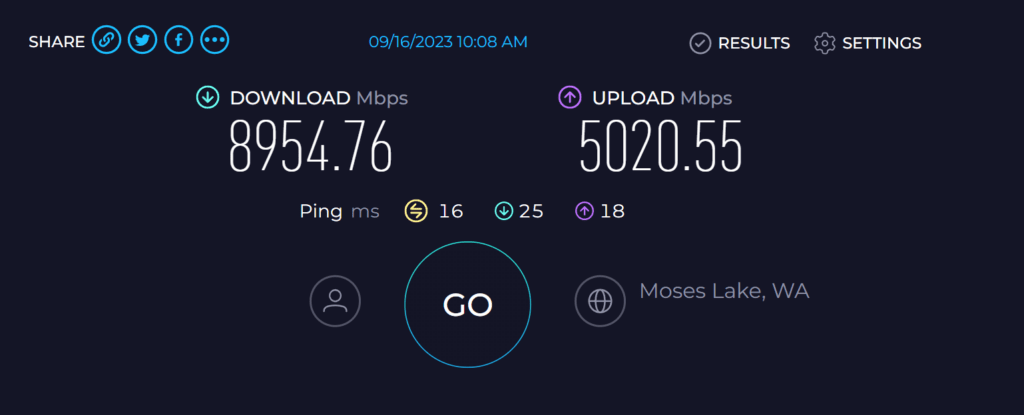Click the purple upload ping icon
The height and width of the screenshot is (415, 1024).
(584, 211)
